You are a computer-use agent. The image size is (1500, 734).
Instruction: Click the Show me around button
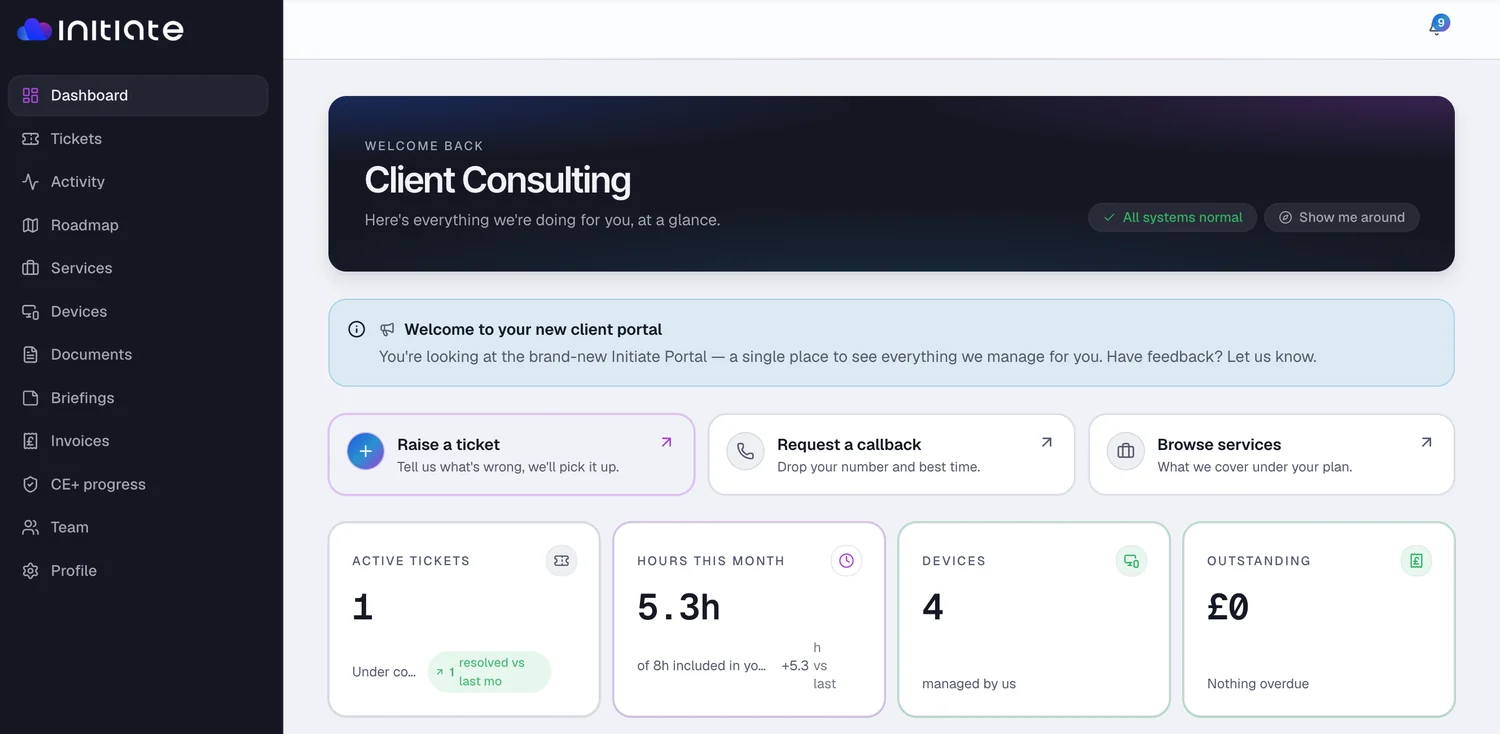1342,217
